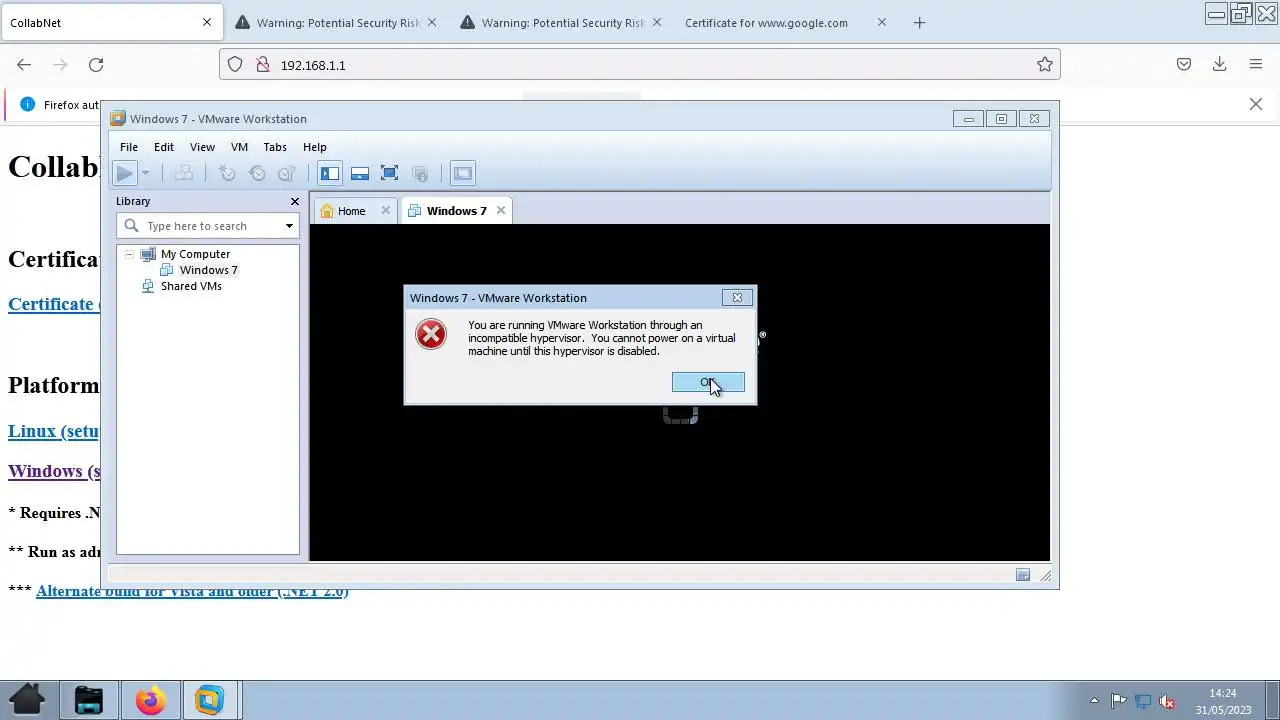Screen dimensions: 1280x720
Task: Close the Windows 7 VM tab
Action: click(x=501, y=211)
